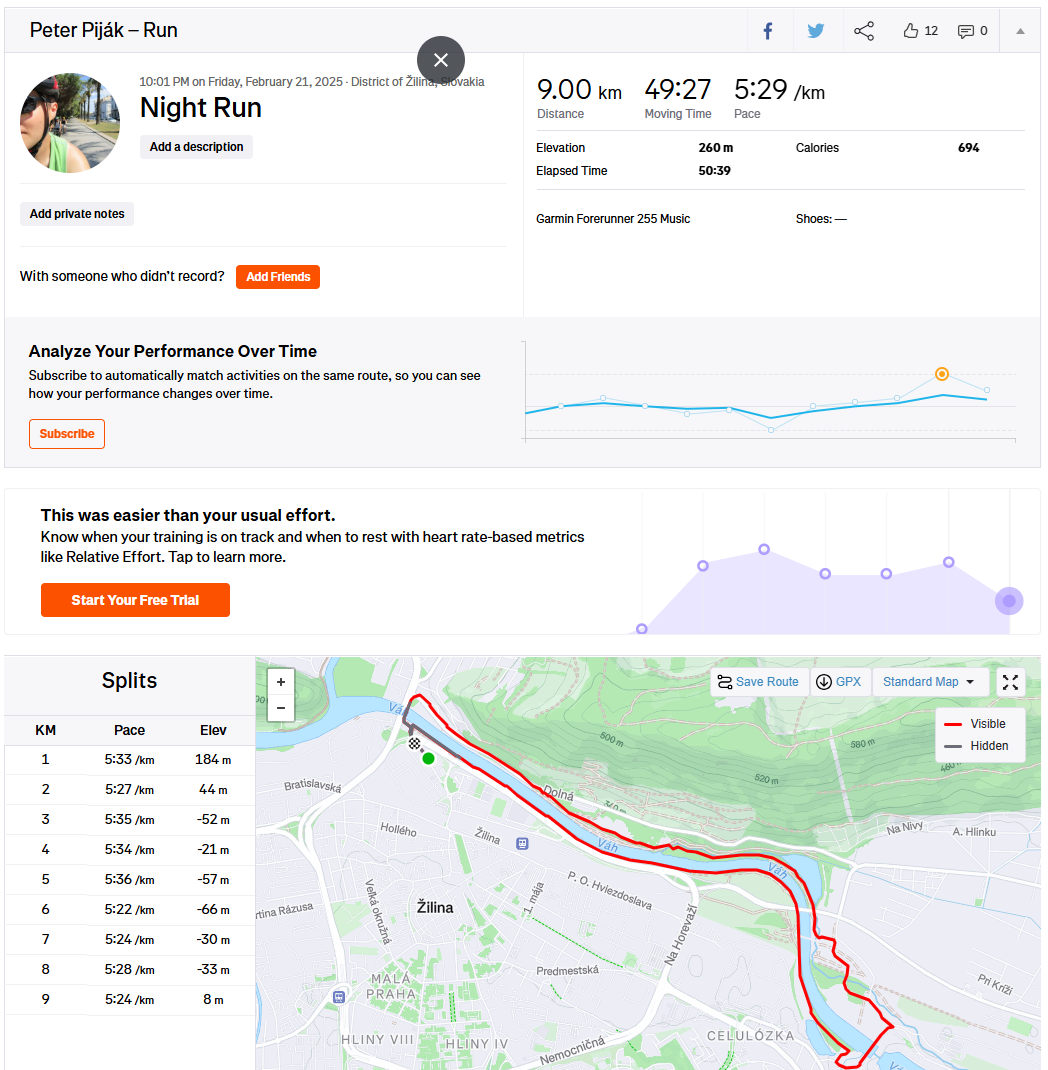This screenshot has height=1070, width=1048.
Task: Click the orange Add Friends button
Action: click(x=278, y=276)
